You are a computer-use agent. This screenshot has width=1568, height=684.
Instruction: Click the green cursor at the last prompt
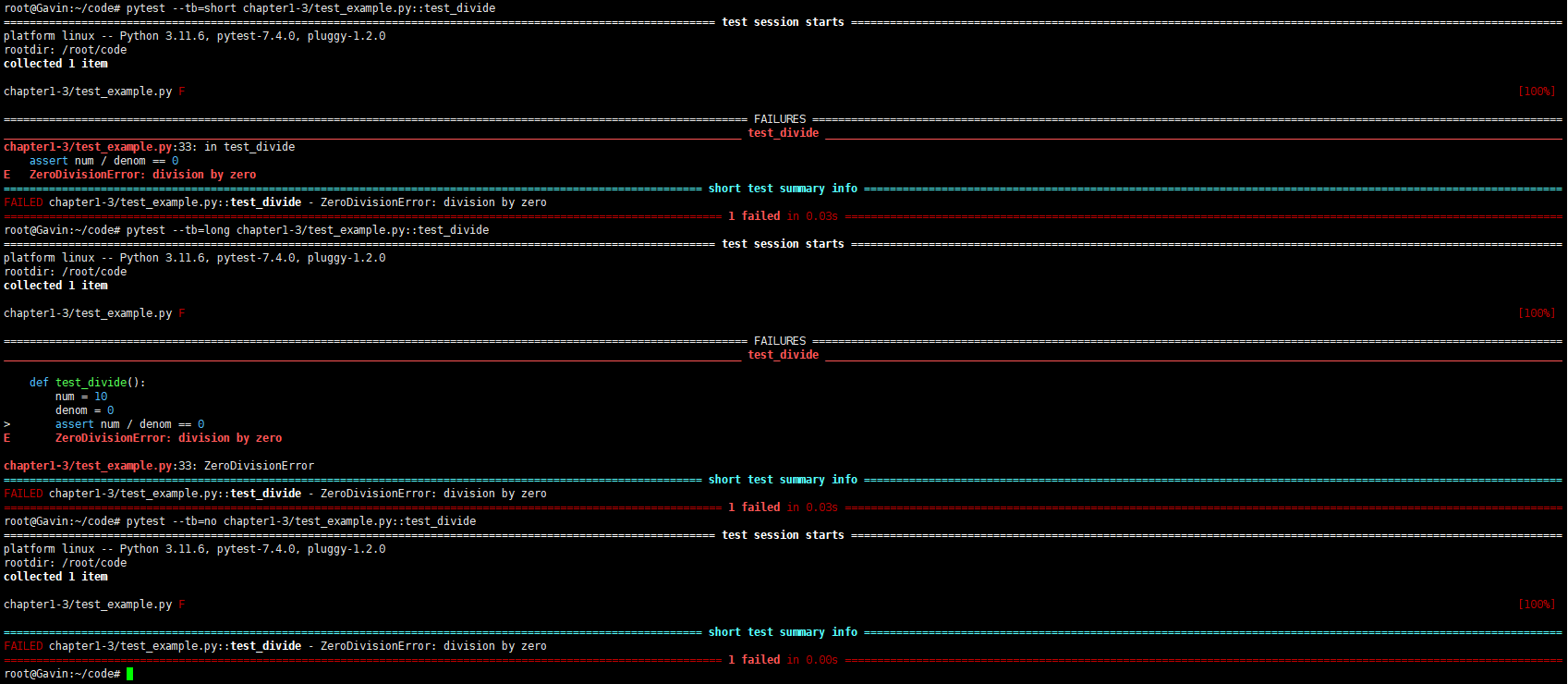(x=130, y=674)
